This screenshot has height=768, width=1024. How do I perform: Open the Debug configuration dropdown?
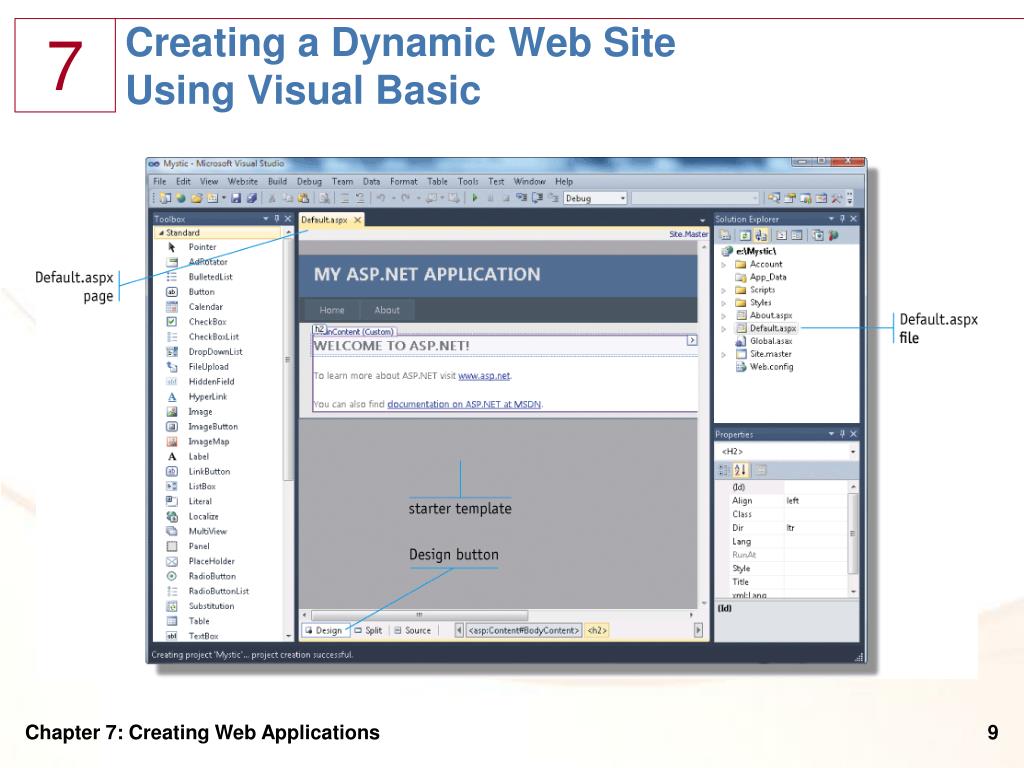[x=622, y=198]
